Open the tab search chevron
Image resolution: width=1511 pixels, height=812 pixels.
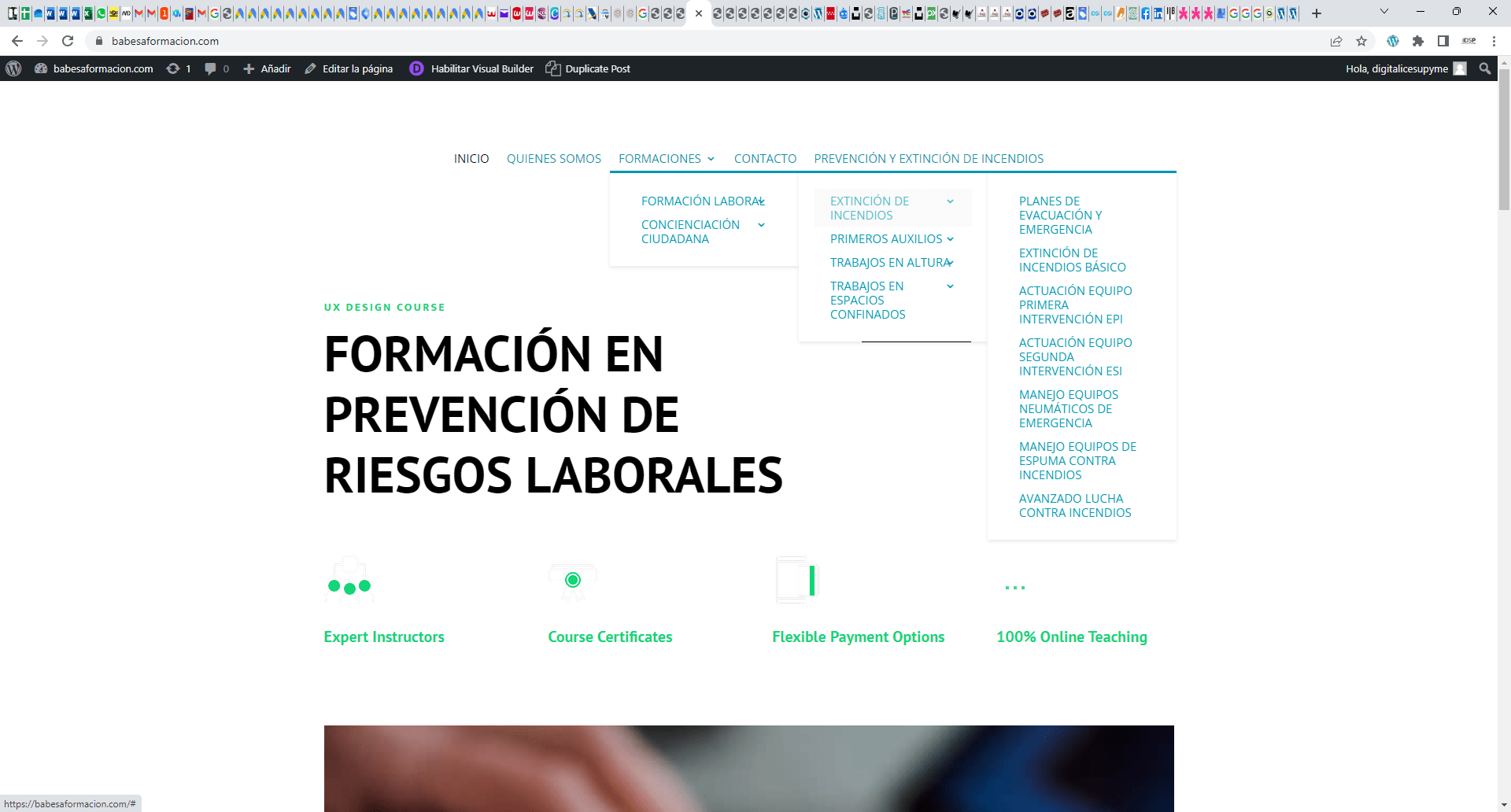click(1384, 12)
